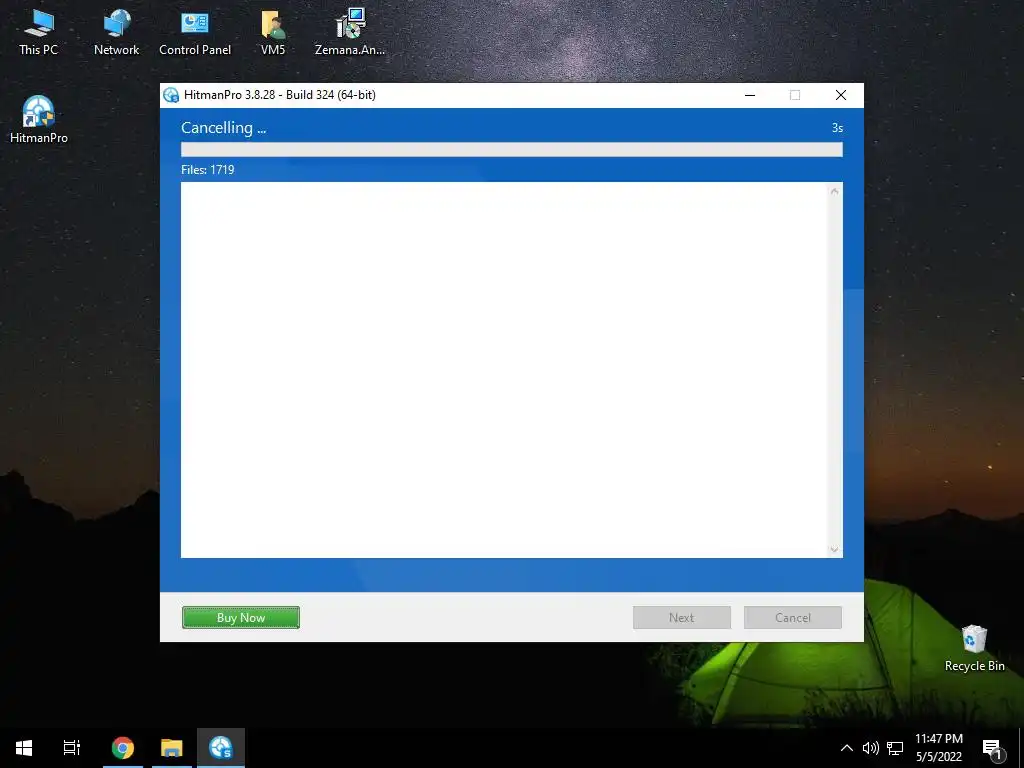The height and width of the screenshot is (768, 1024).
Task: Close the HitmanPro window
Action: 841,95
